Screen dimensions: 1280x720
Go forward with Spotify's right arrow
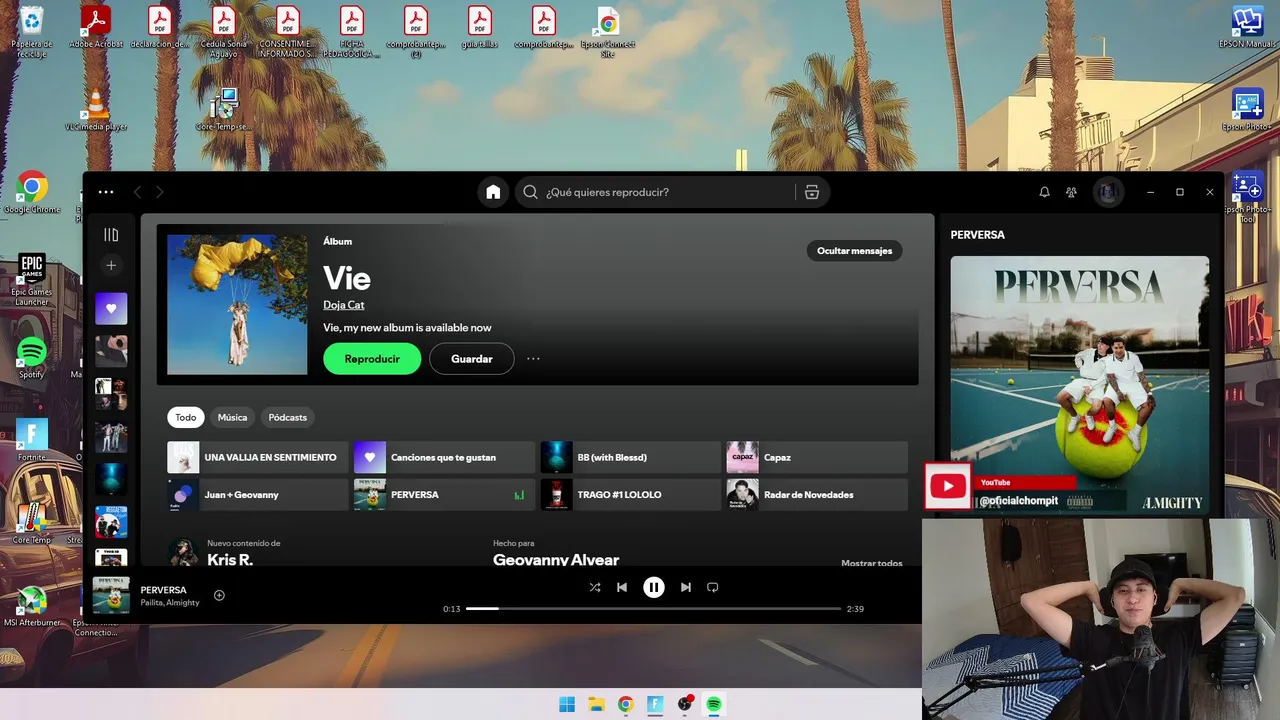pos(159,192)
